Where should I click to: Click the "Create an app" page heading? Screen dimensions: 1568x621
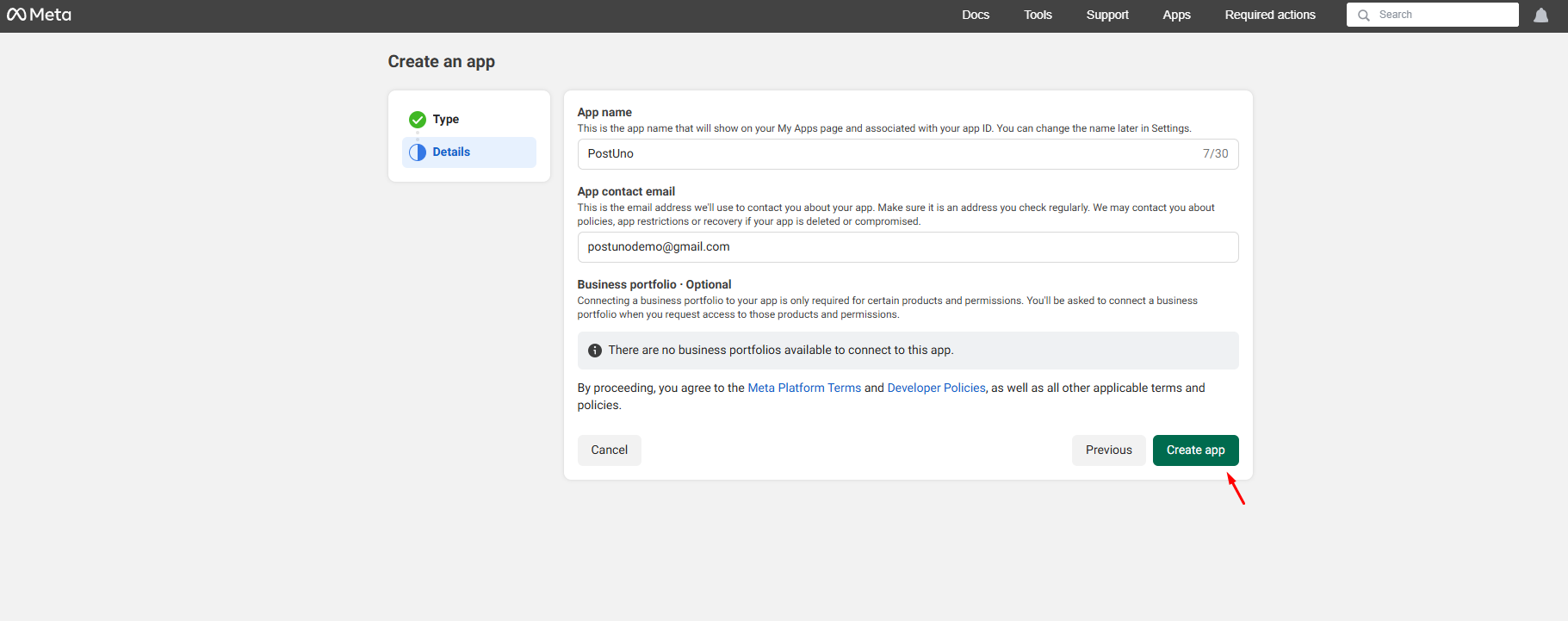pyautogui.click(x=441, y=62)
